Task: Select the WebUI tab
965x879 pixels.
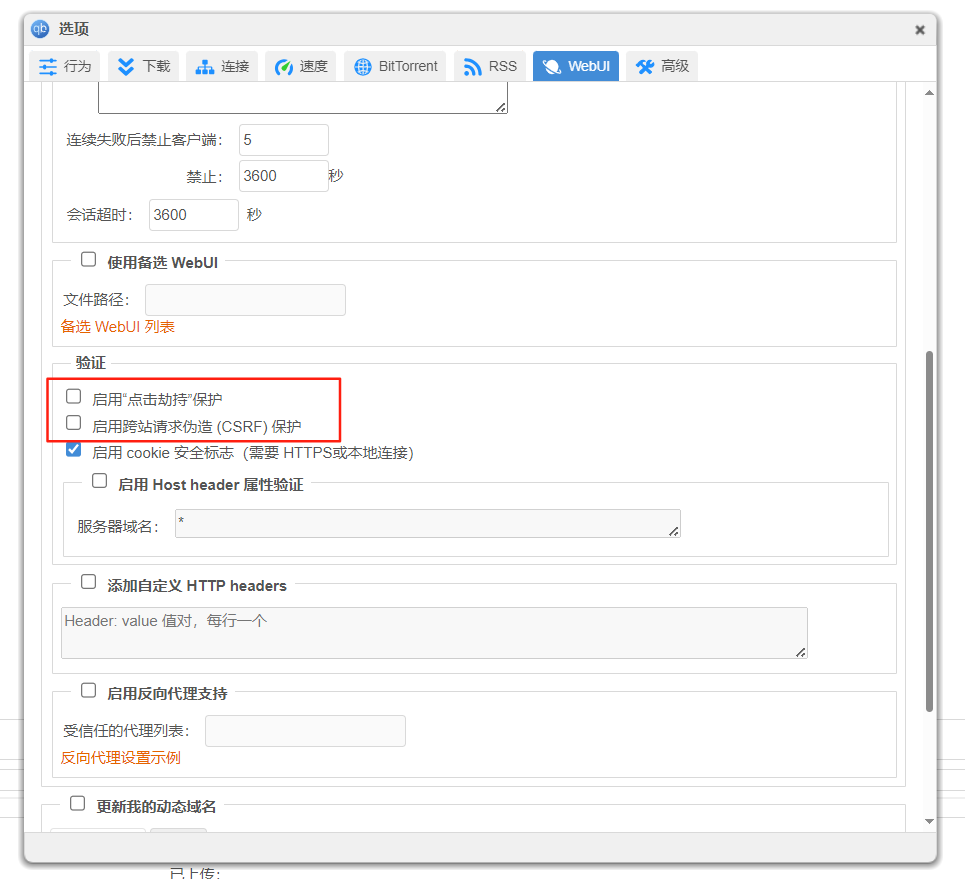Action: (576, 67)
